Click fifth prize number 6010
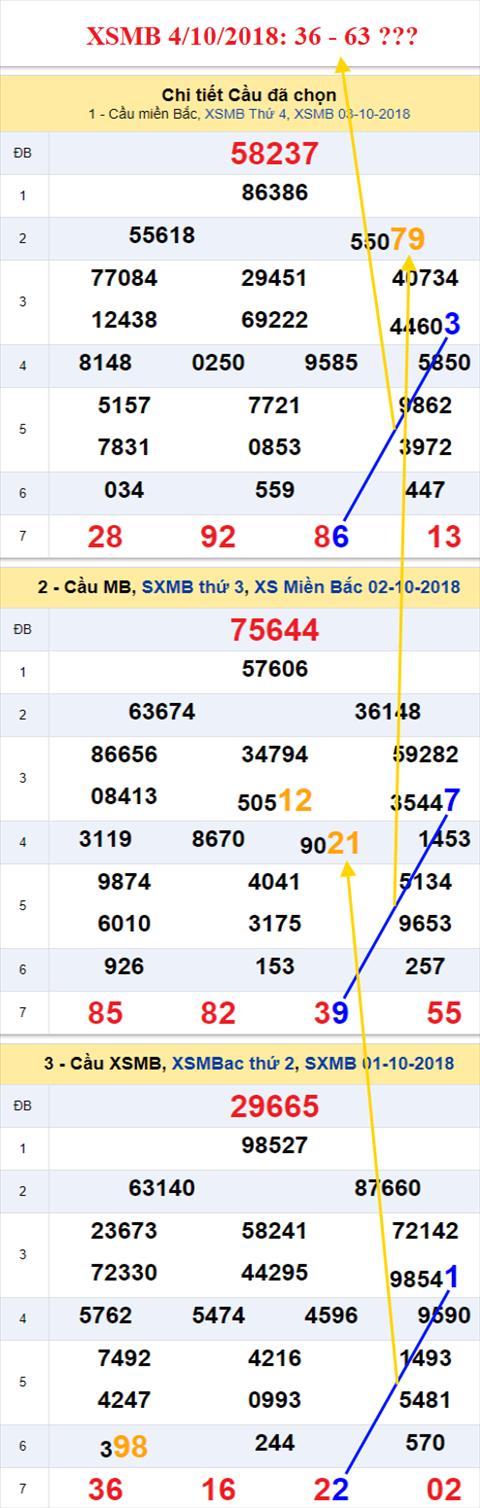The image size is (480, 1508). (124, 923)
